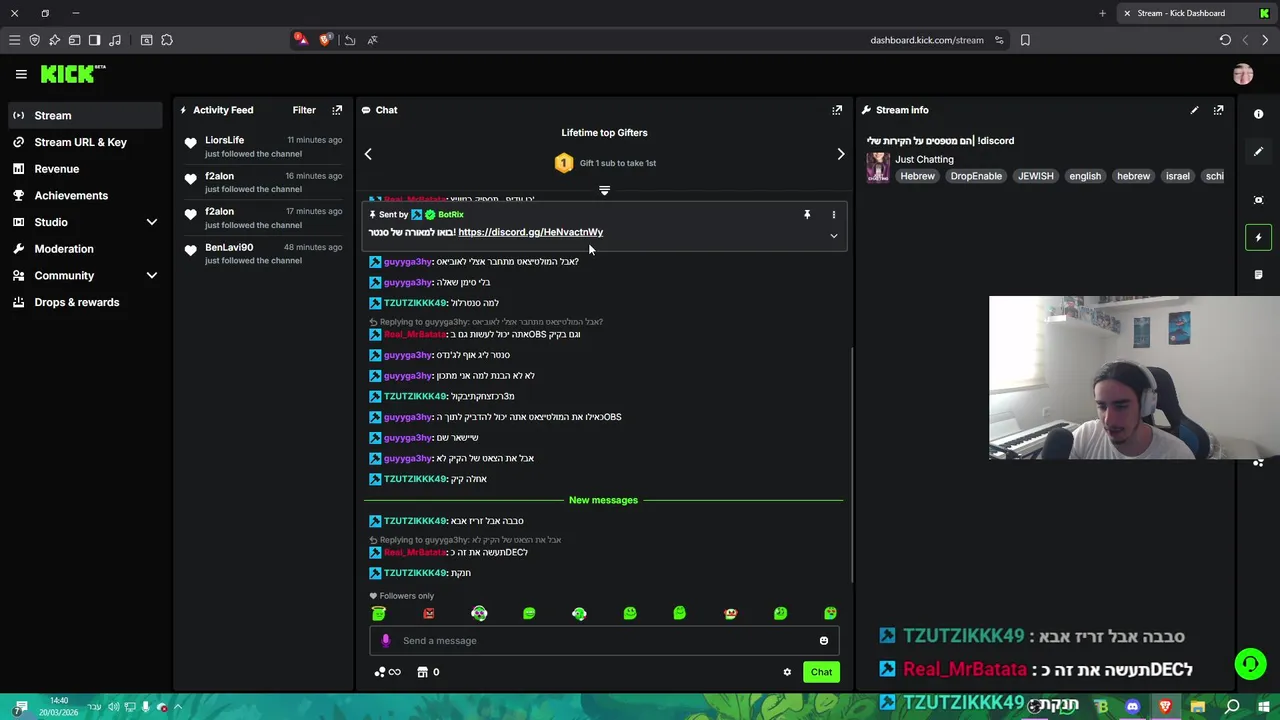Click the Just Chatting category thumbnail
This screenshot has width=1280, height=720.
click(x=878, y=167)
